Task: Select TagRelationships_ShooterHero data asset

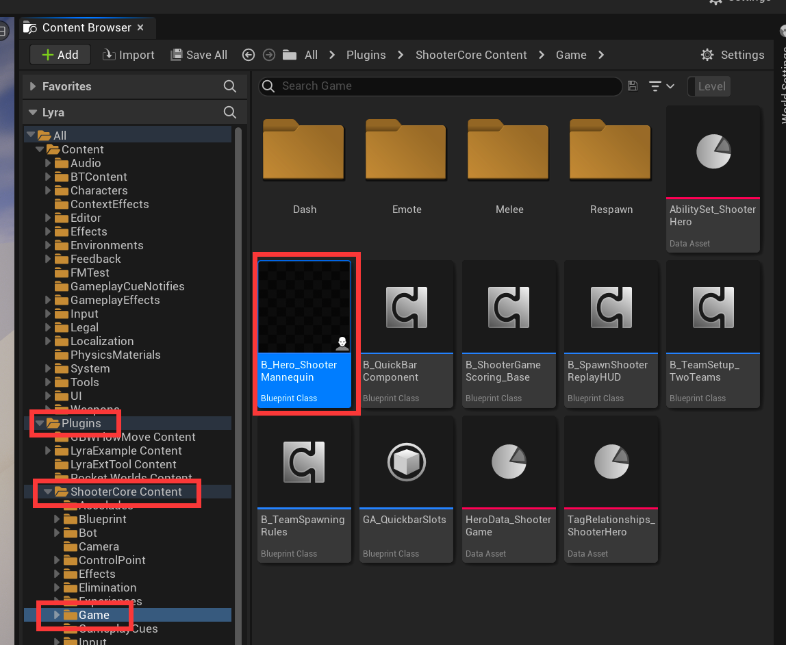Action: [x=611, y=489]
